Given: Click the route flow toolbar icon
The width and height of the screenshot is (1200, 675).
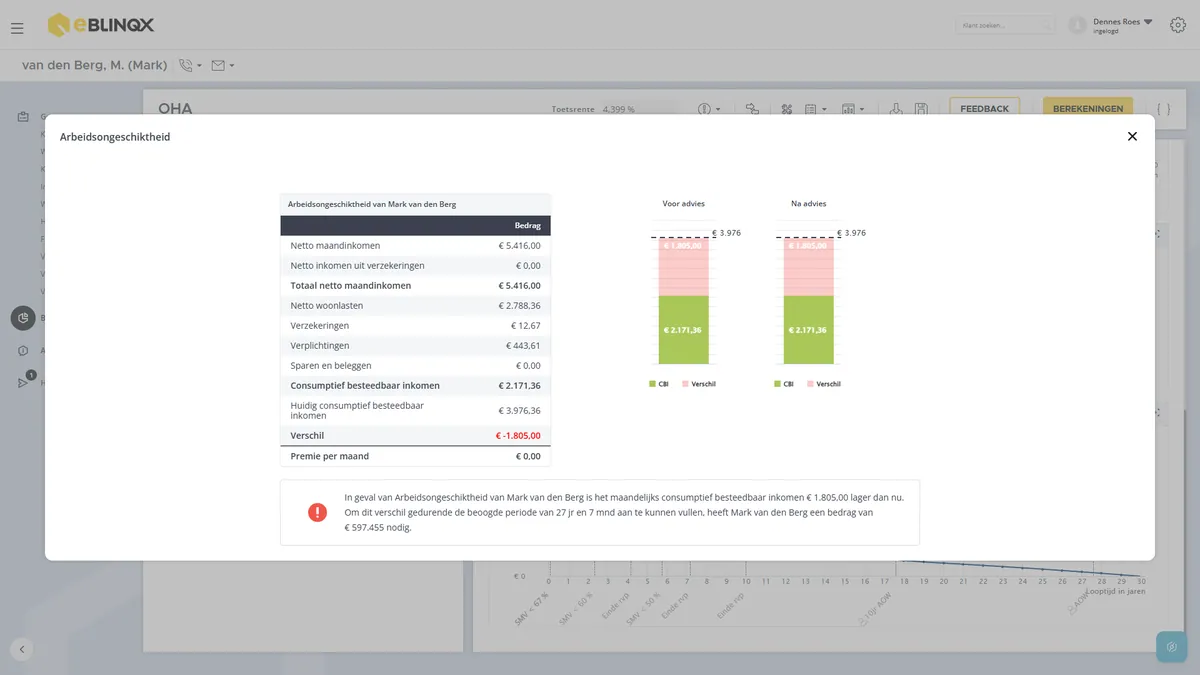Looking at the screenshot, I should 753,109.
